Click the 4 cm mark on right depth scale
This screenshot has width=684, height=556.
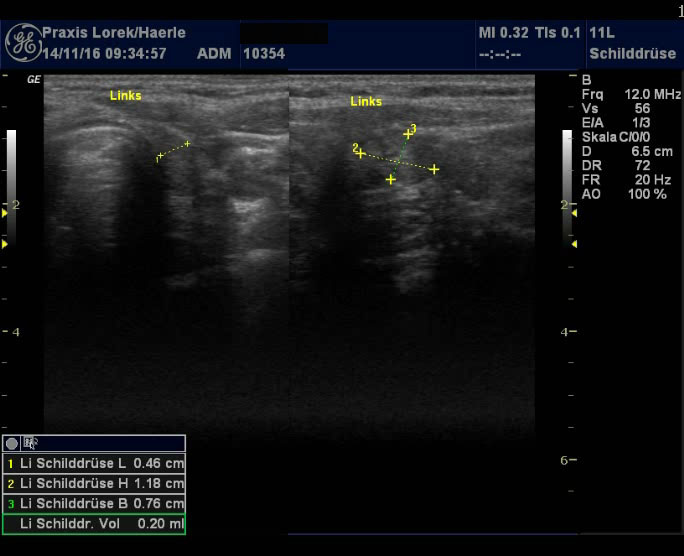[565, 331]
